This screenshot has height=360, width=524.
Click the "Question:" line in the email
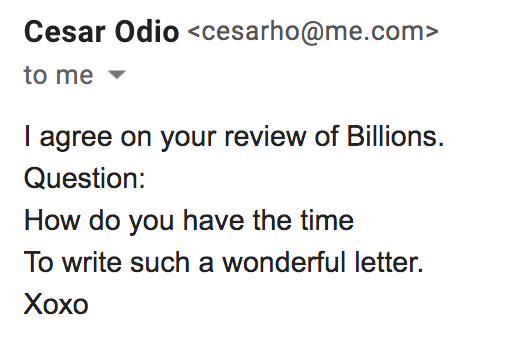(85, 178)
